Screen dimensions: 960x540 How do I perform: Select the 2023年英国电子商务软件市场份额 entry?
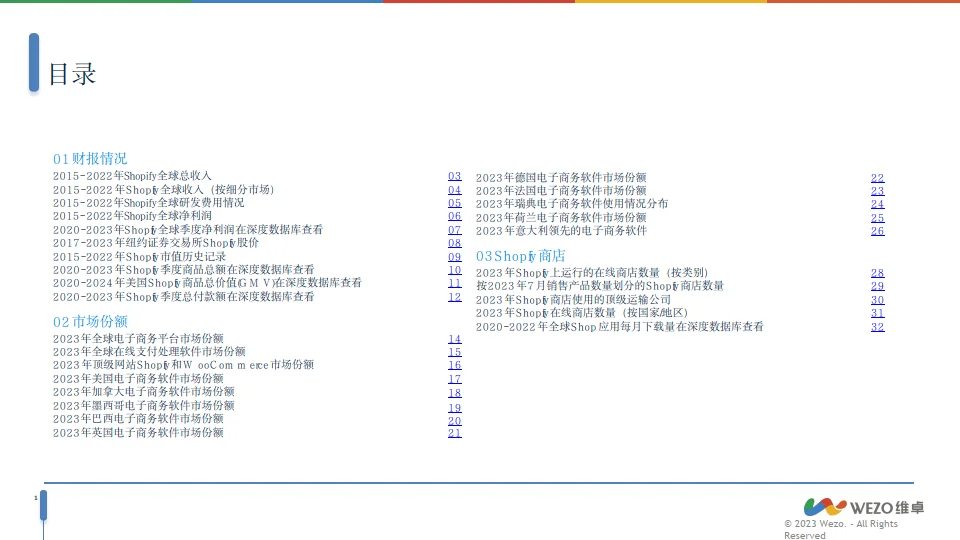138,433
